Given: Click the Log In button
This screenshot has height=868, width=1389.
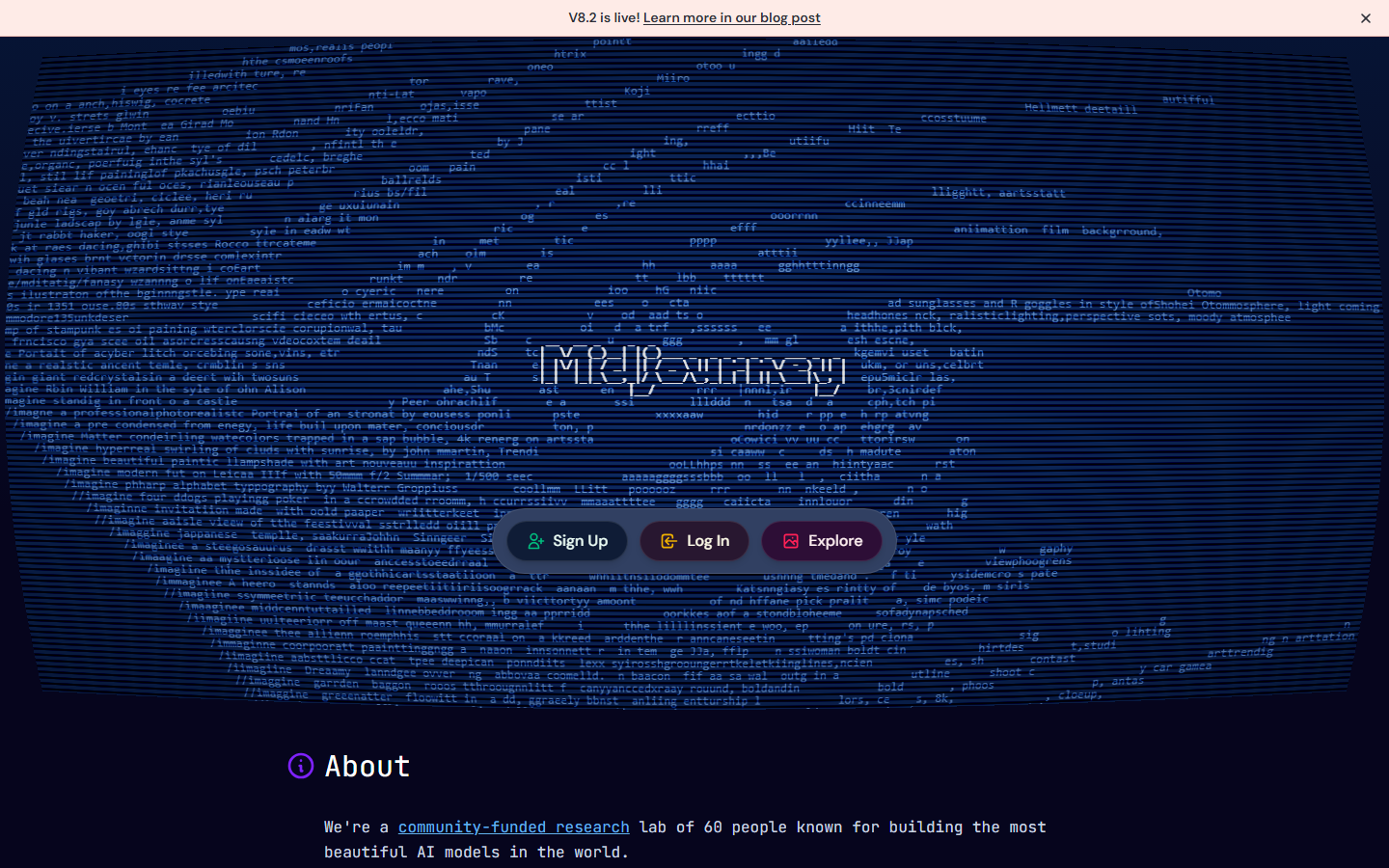Looking at the screenshot, I should pyautogui.click(x=694, y=541).
